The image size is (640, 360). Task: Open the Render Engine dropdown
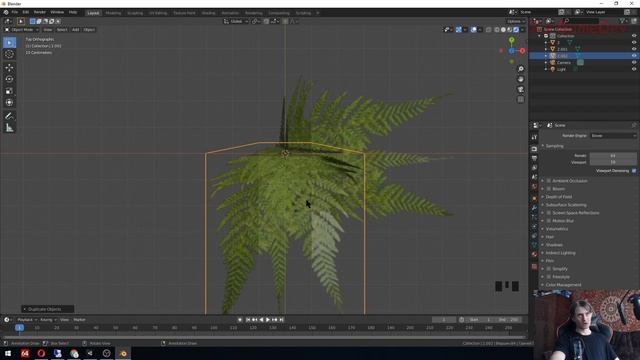(613, 136)
